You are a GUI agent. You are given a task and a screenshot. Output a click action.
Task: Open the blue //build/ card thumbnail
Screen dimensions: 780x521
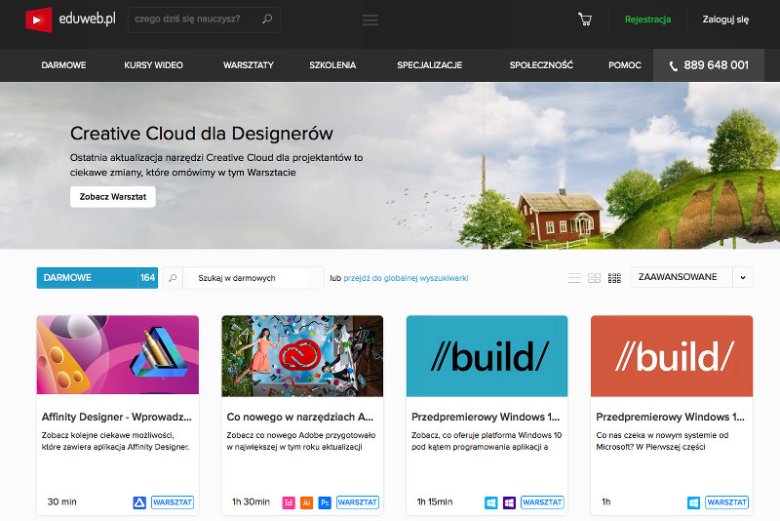click(x=487, y=356)
